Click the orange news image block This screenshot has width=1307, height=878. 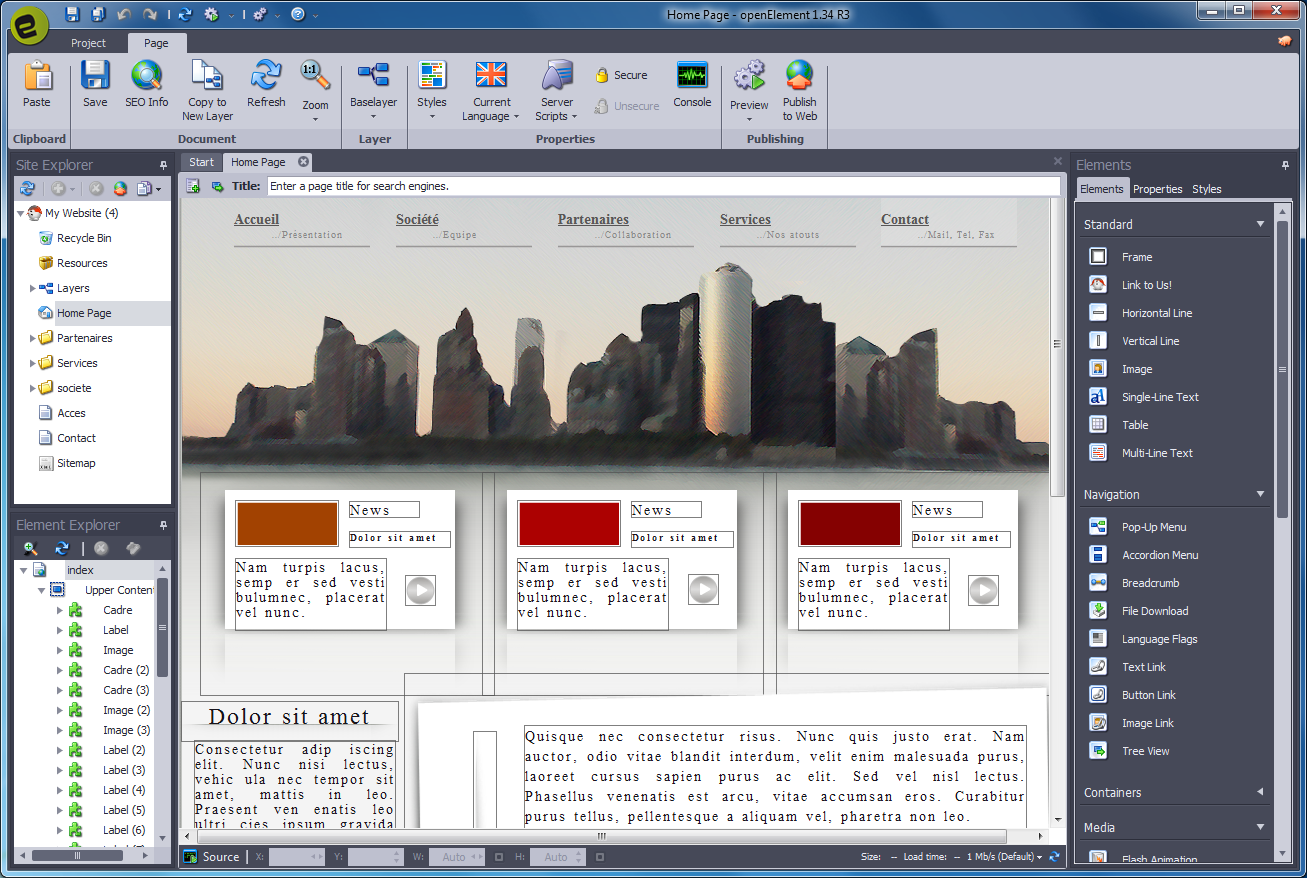[288, 524]
